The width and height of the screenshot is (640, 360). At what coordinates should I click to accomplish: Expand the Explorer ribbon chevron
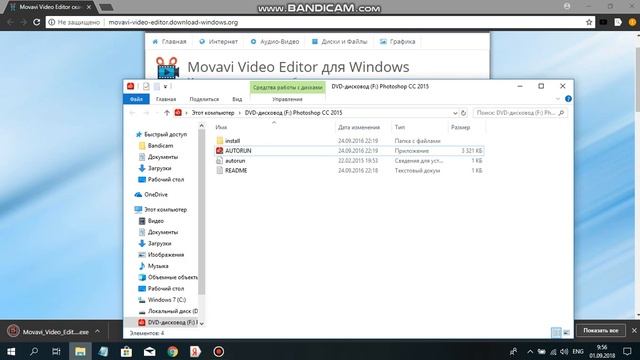558,99
